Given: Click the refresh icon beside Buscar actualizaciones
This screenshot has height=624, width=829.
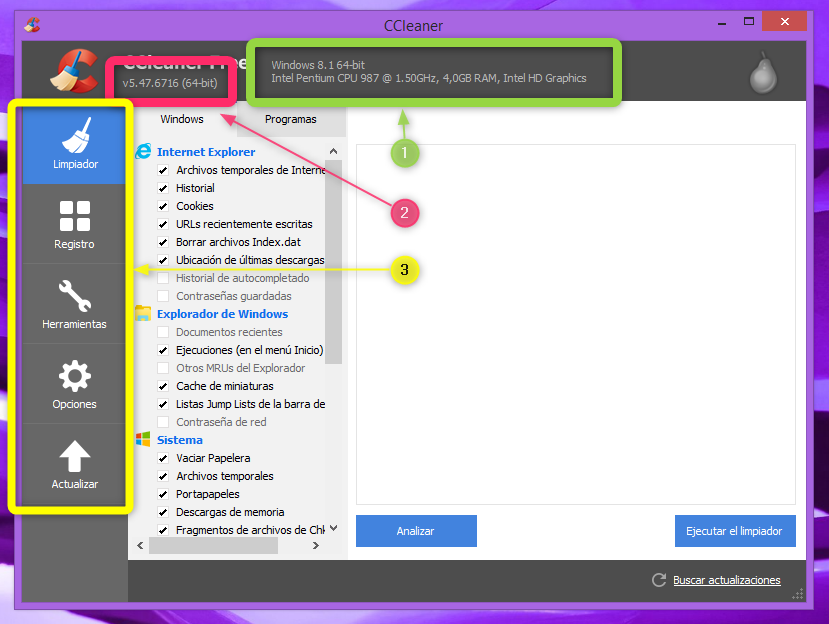Looking at the screenshot, I should pos(659,580).
